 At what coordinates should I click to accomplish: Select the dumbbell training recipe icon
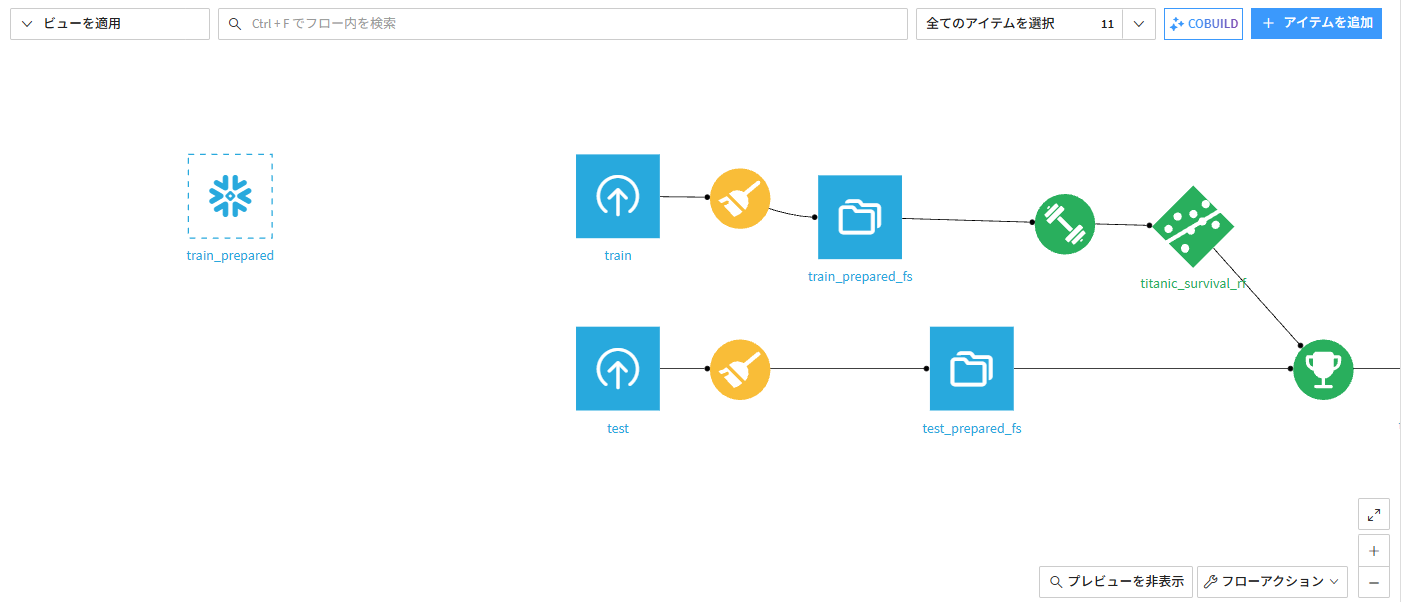pos(1065,224)
